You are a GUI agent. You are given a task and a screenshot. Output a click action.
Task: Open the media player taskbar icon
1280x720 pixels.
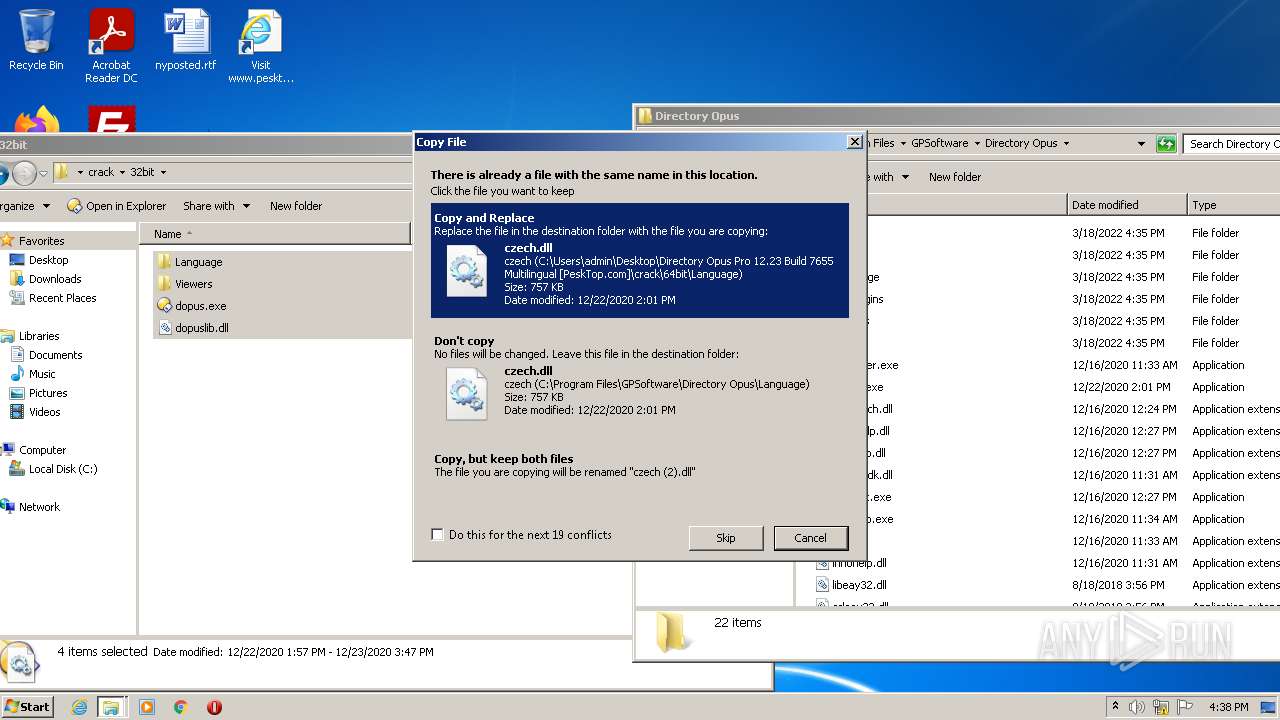[x=147, y=707]
